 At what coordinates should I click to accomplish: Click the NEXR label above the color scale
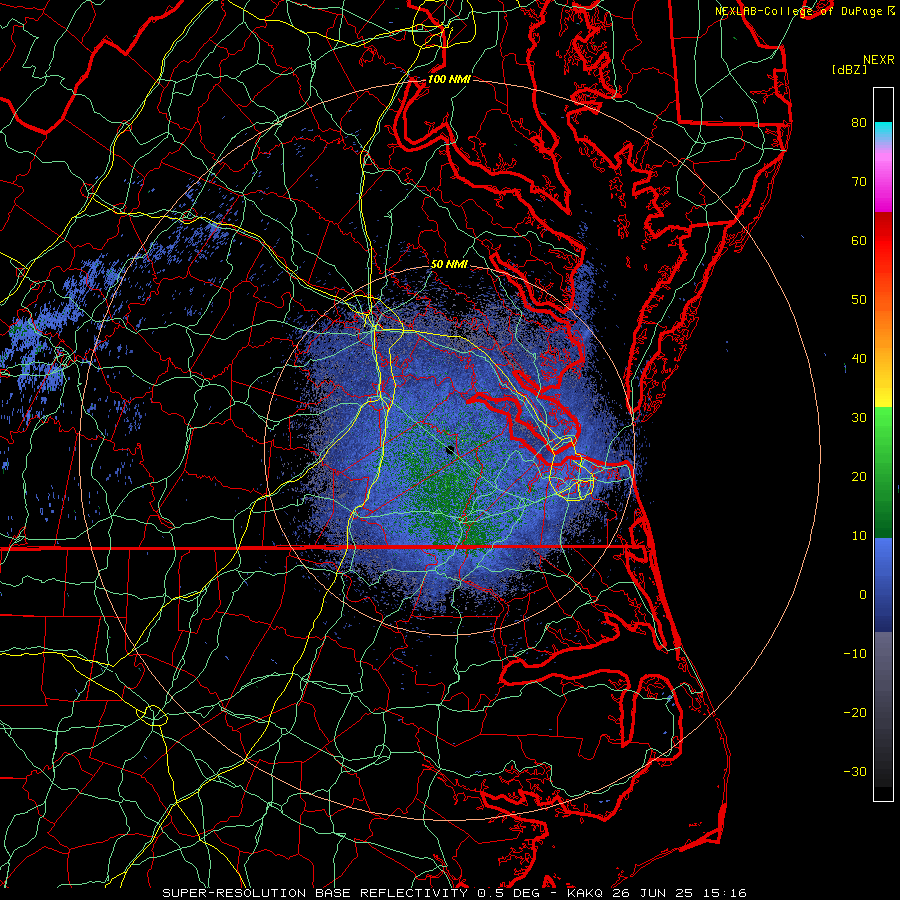coord(878,60)
